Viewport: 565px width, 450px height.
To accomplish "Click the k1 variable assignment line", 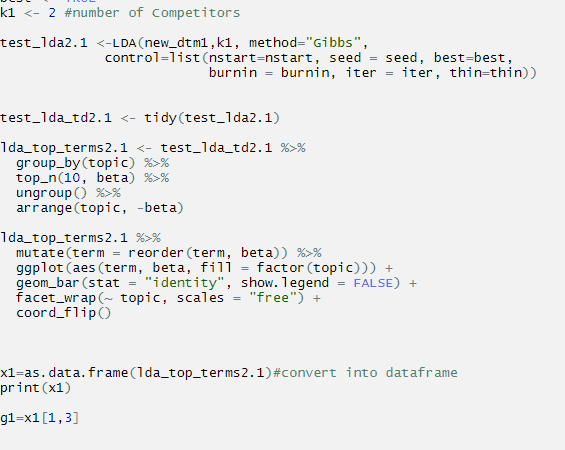I will pos(120,13).
